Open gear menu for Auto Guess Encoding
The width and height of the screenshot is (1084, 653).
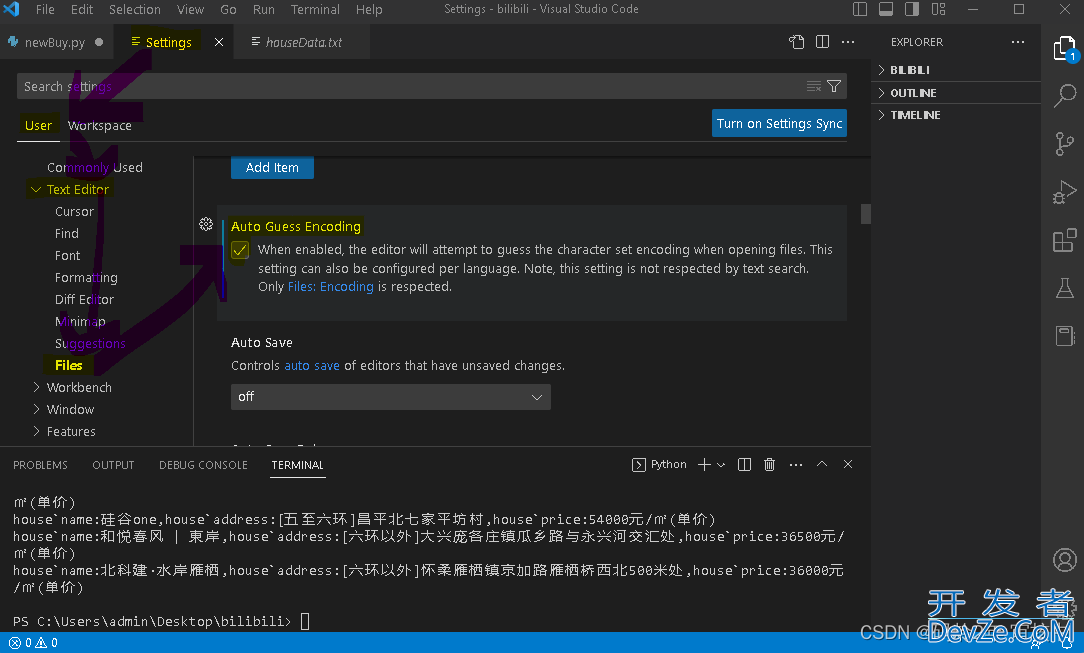point(206,224)
